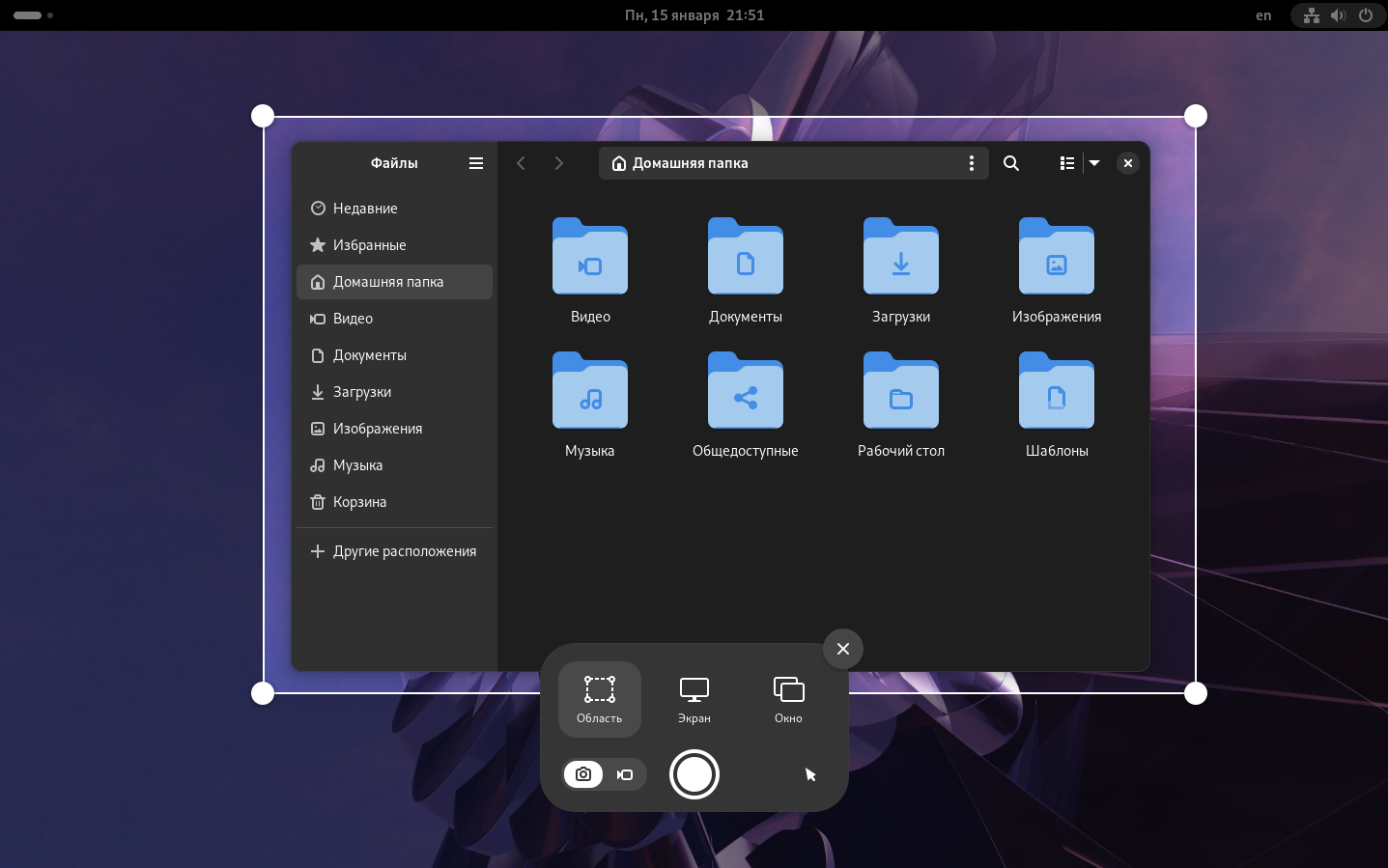Open the Загрузки folder icon

point(900,257)
